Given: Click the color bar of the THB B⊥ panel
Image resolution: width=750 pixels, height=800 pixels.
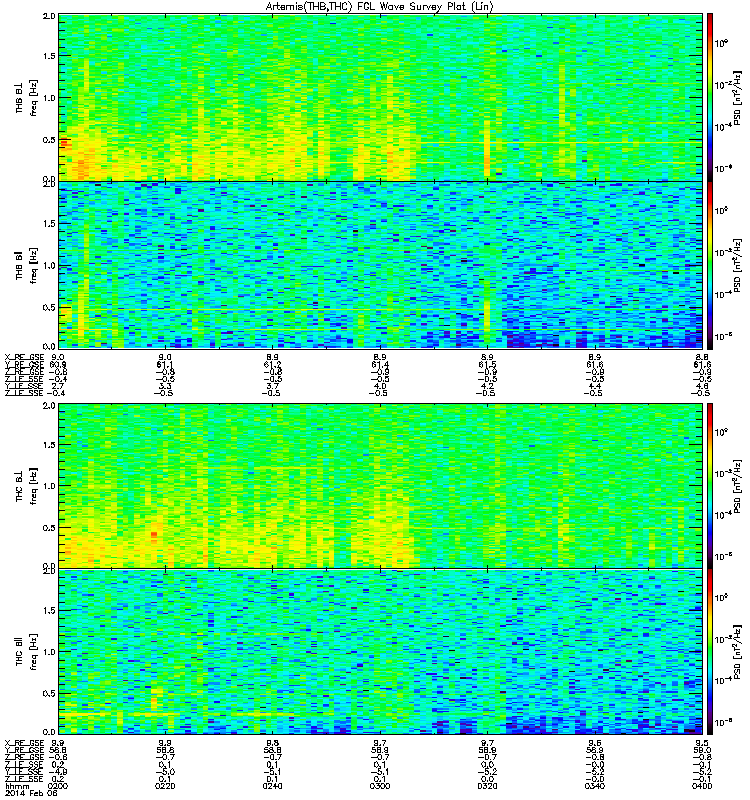Looking at the screenshot, I should pyautogui.click(x=710, y=97).
